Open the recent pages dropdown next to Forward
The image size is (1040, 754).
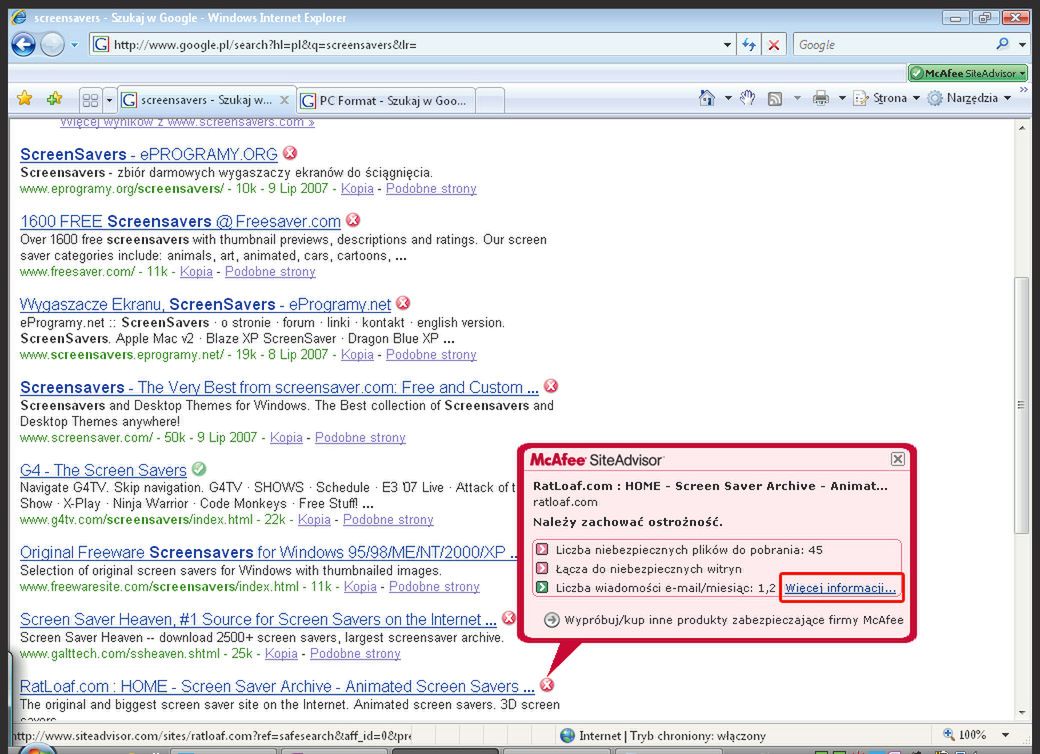tap(74, 45)
